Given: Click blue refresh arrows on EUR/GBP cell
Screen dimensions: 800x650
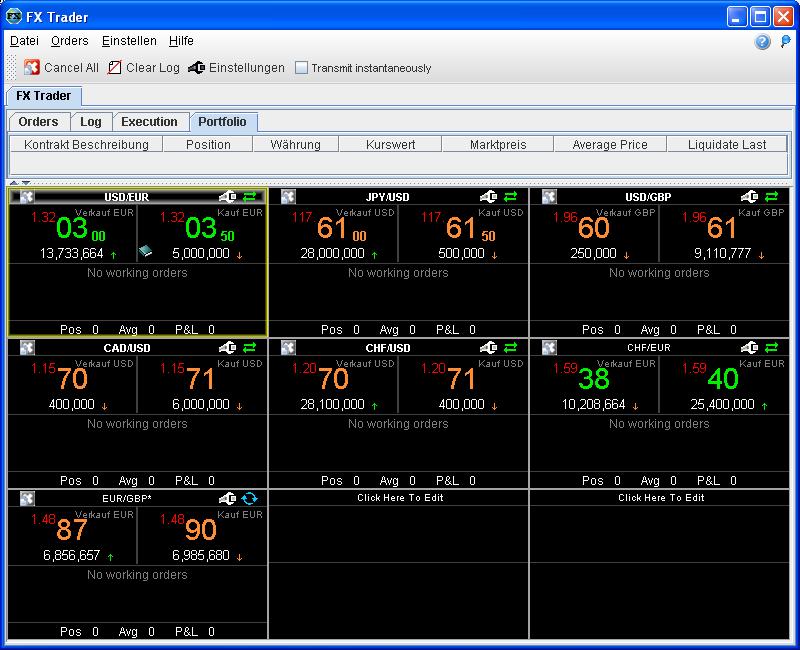Looking at the screenshot, I should click(249, 498).
